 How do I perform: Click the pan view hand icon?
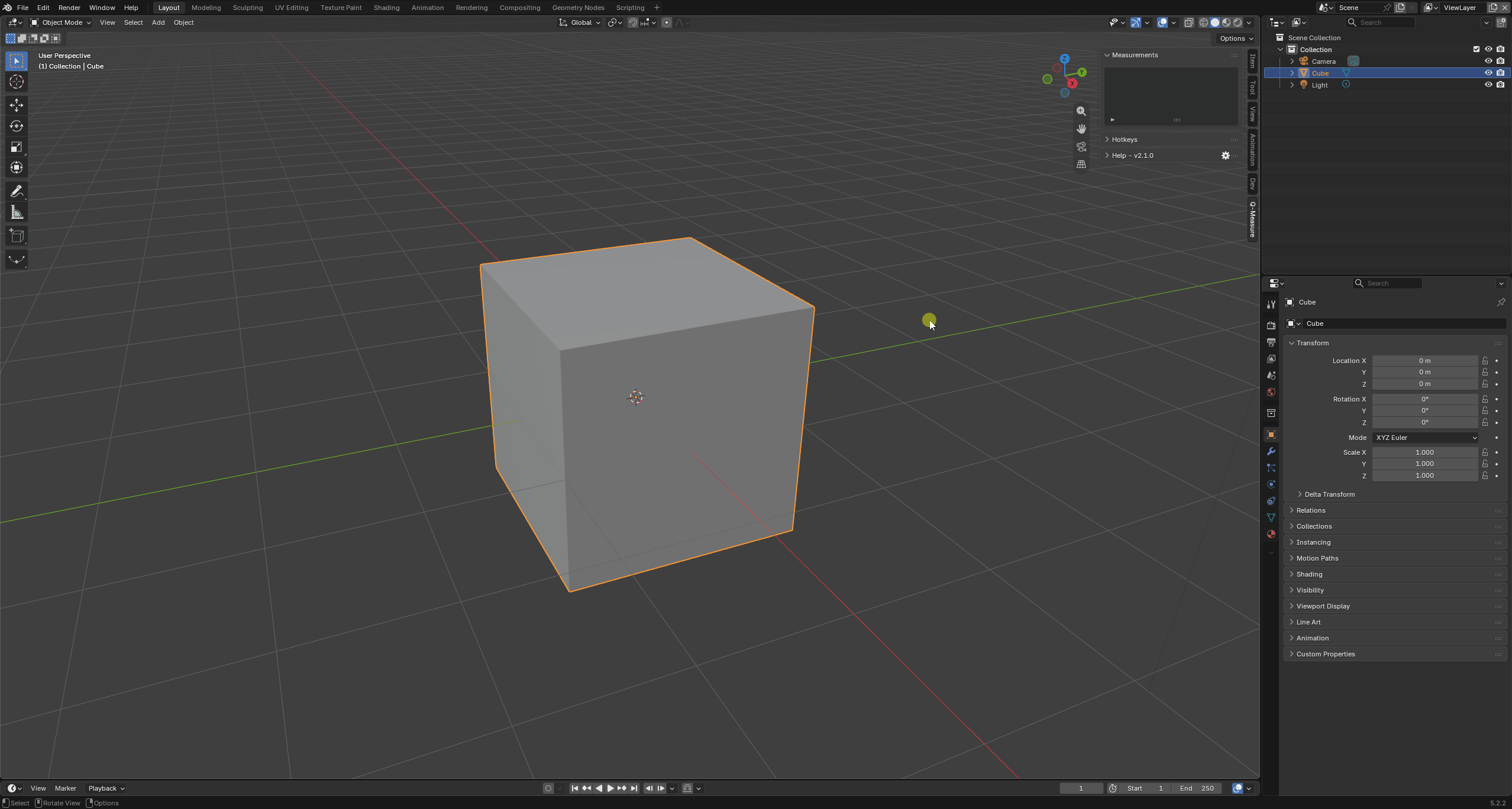[x=1081, y=129]
